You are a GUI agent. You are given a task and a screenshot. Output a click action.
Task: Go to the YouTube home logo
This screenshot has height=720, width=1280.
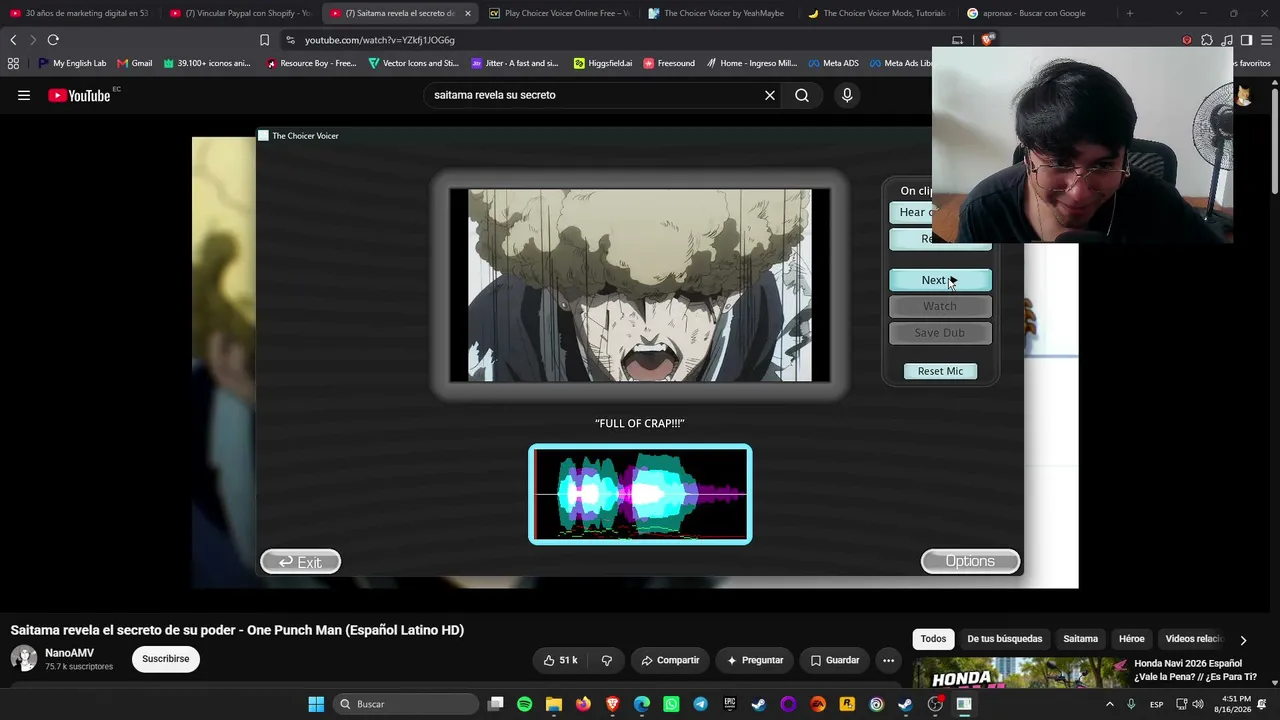[x=79, y=95]
